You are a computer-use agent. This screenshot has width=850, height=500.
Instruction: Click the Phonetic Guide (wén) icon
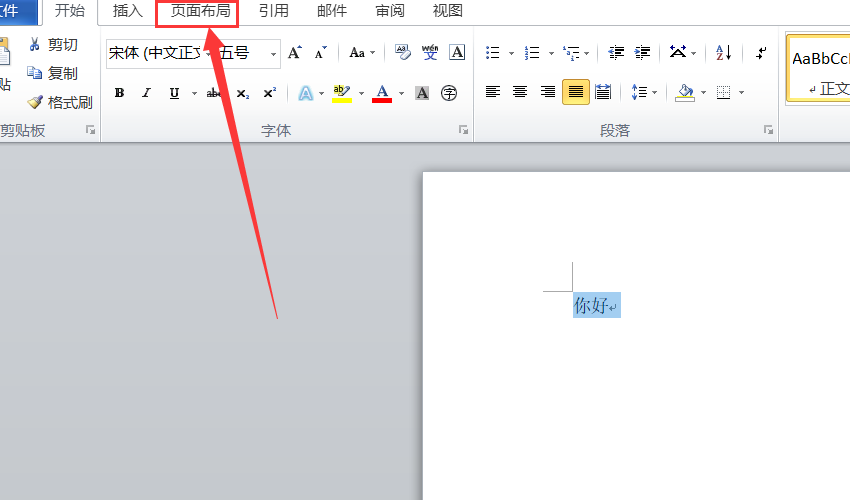tap(430, 53)
